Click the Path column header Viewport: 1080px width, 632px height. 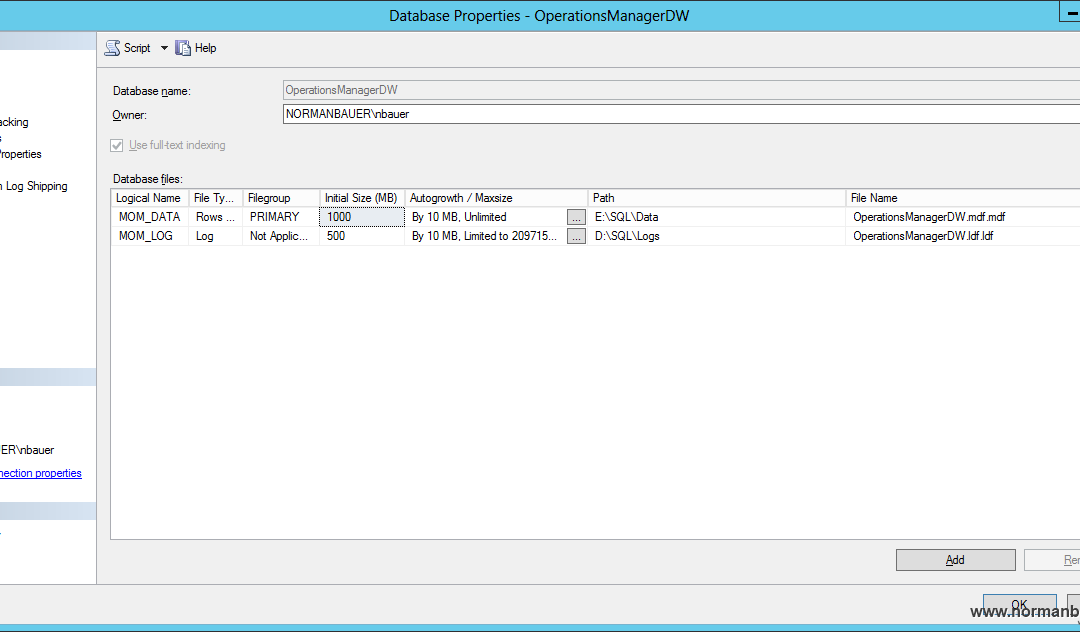tap(716, 198)
